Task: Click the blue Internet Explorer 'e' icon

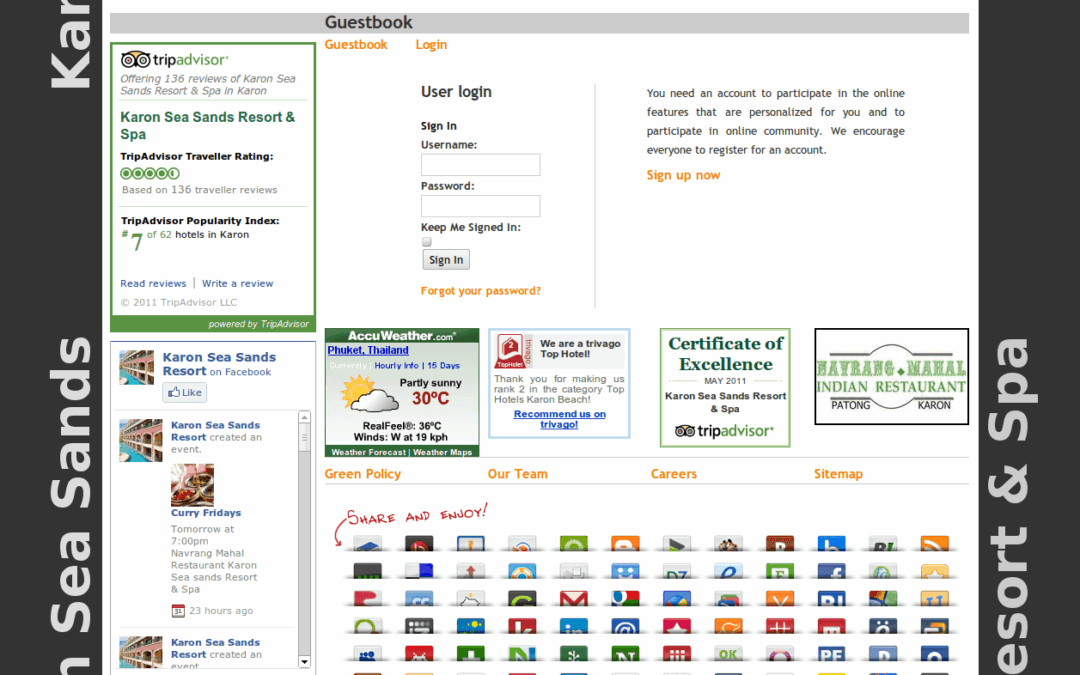Action: 728,571
